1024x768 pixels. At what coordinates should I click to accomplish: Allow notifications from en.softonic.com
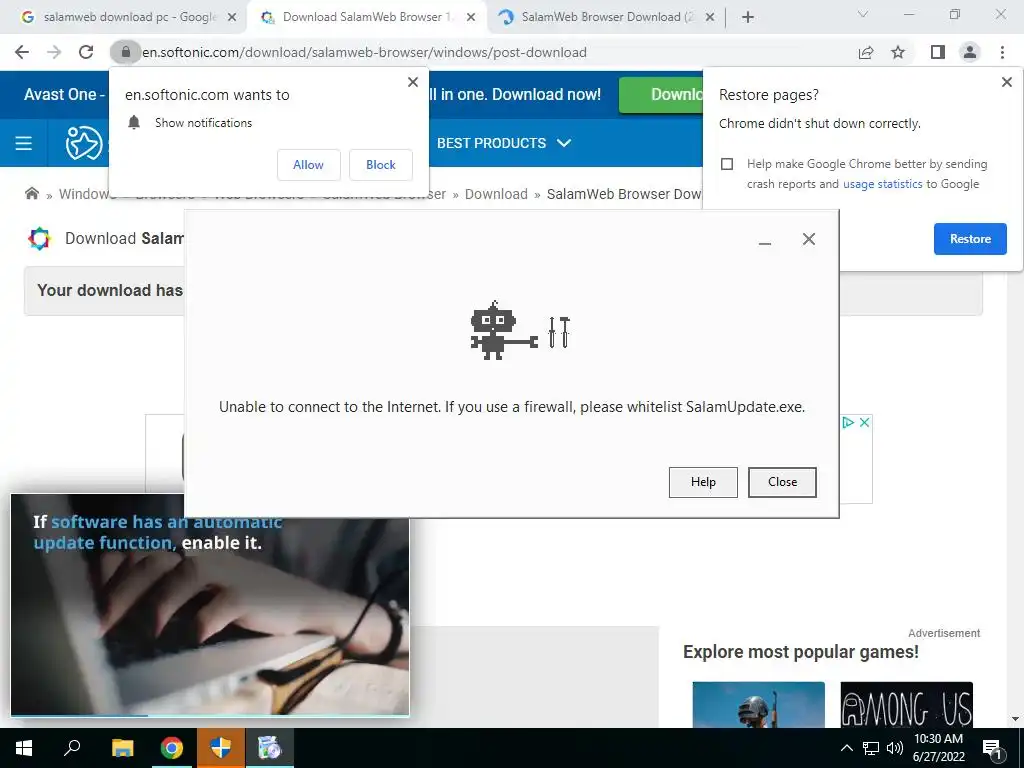(x=308, y=165)
